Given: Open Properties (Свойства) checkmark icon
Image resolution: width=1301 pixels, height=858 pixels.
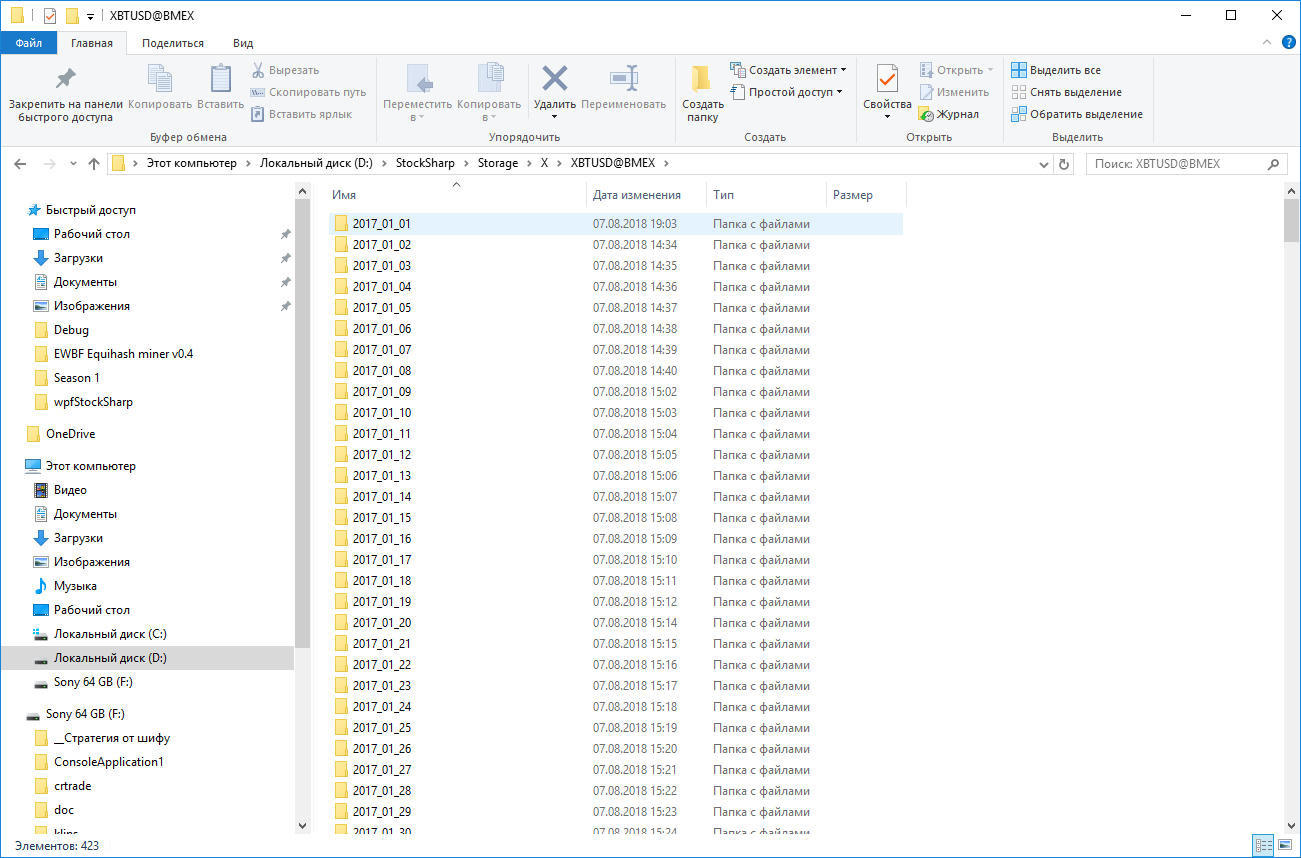Looking at the screenshot, I should pyautogui.click(x=887, y=79).
